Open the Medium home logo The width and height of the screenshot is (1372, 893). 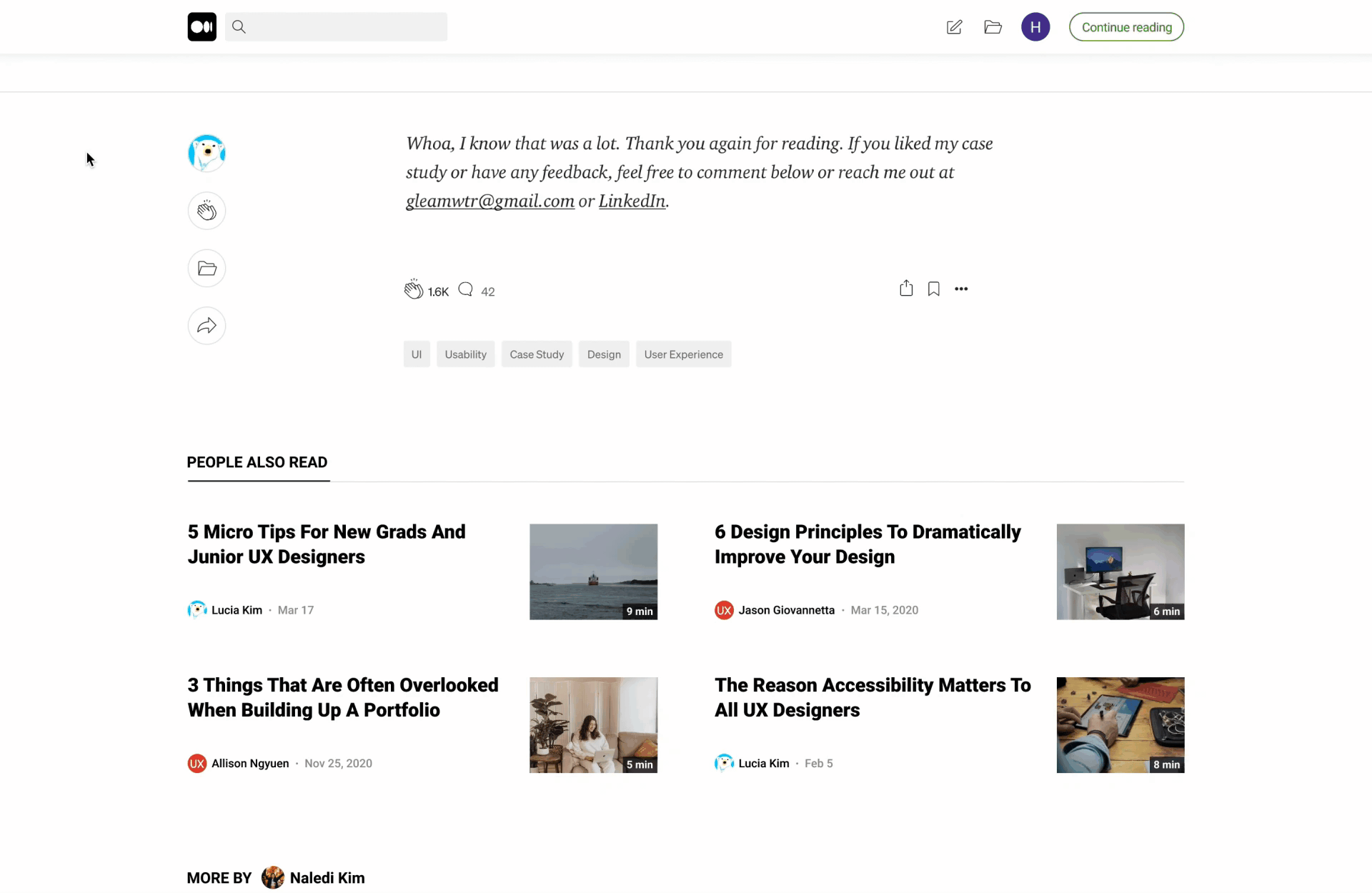point(202,27)
